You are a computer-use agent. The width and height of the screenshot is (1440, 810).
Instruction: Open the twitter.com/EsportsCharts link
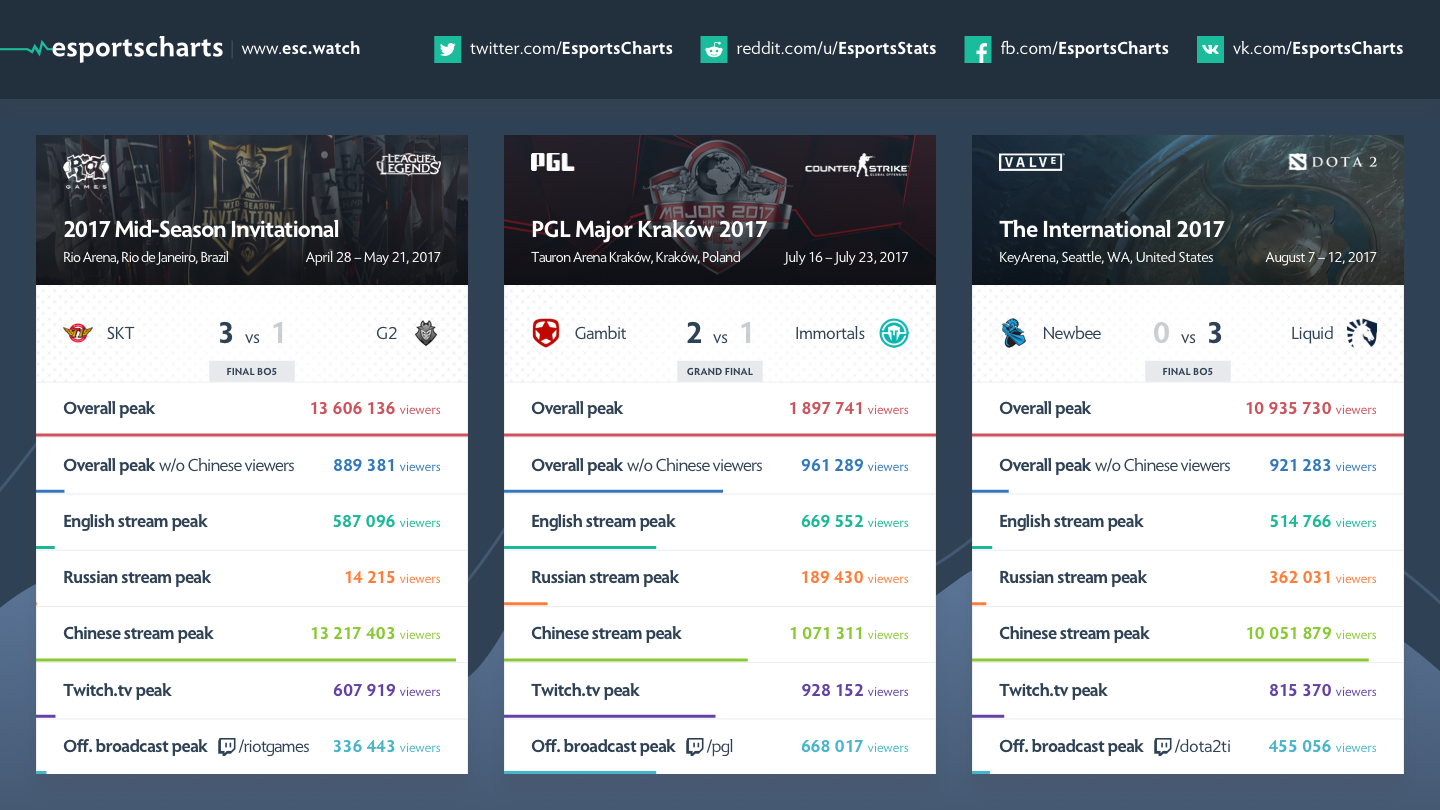coord(571,48)
